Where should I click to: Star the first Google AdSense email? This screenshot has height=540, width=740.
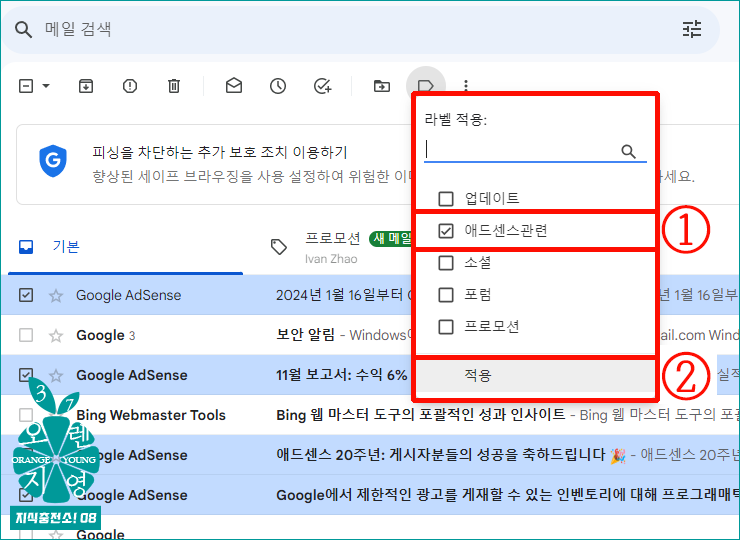click(56, 295)
